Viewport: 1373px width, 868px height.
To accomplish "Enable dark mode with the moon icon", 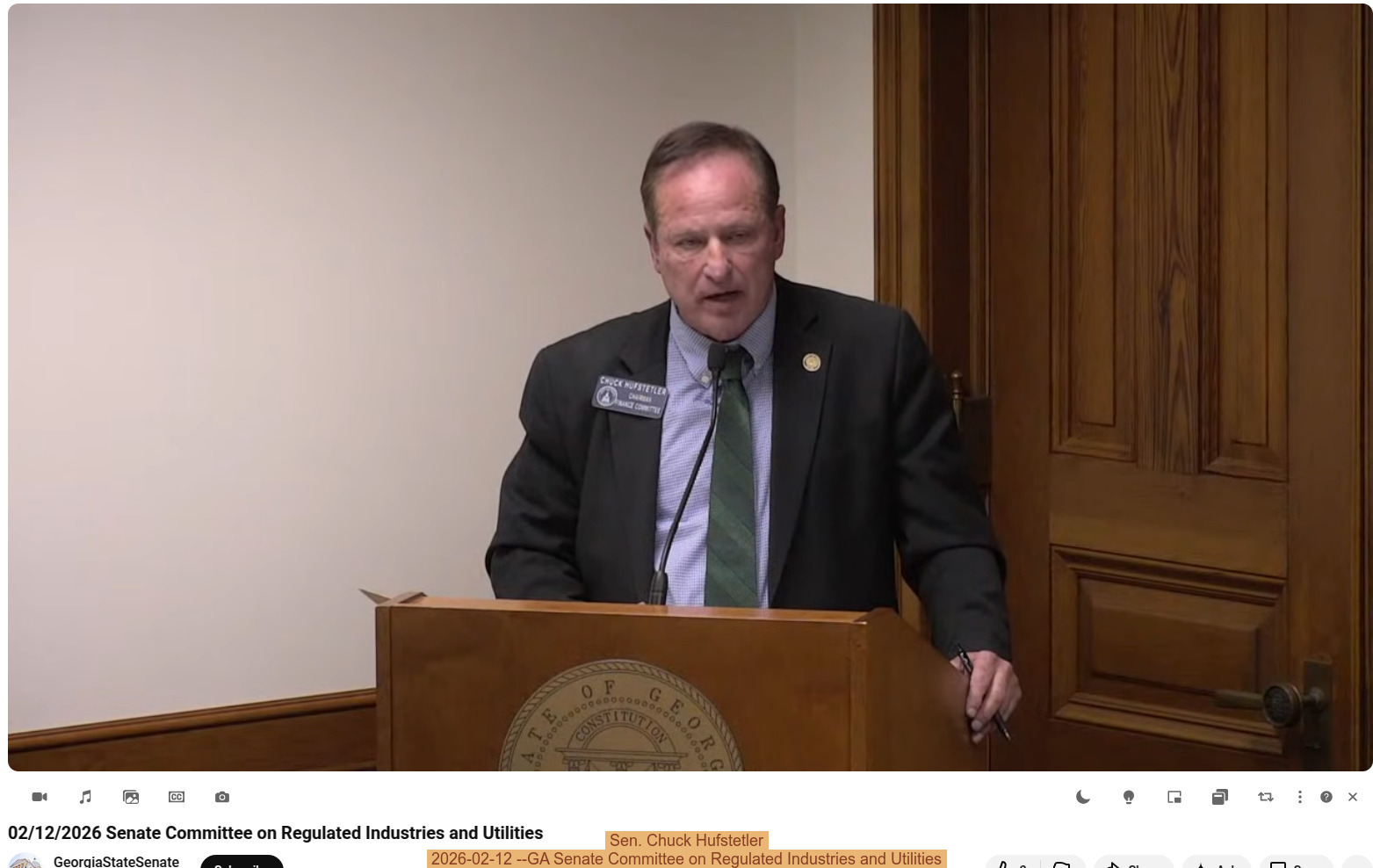I will click(x=1082, y=796).
